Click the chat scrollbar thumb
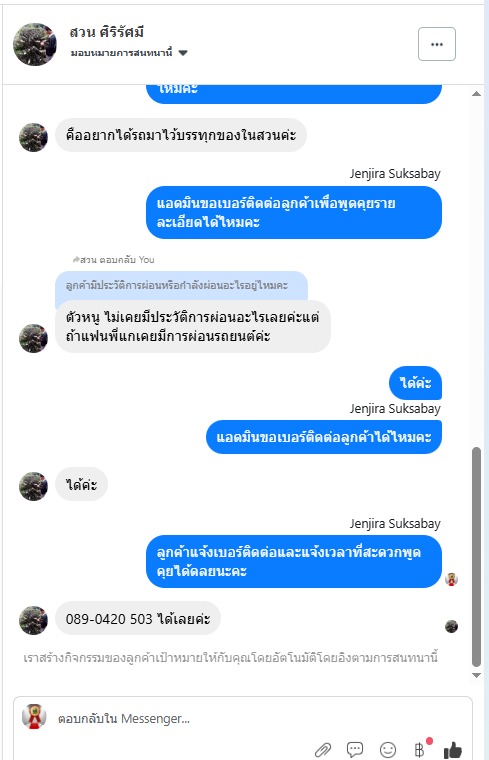The width and height of the screenshot is (489, 760). (x=476, y=557)
